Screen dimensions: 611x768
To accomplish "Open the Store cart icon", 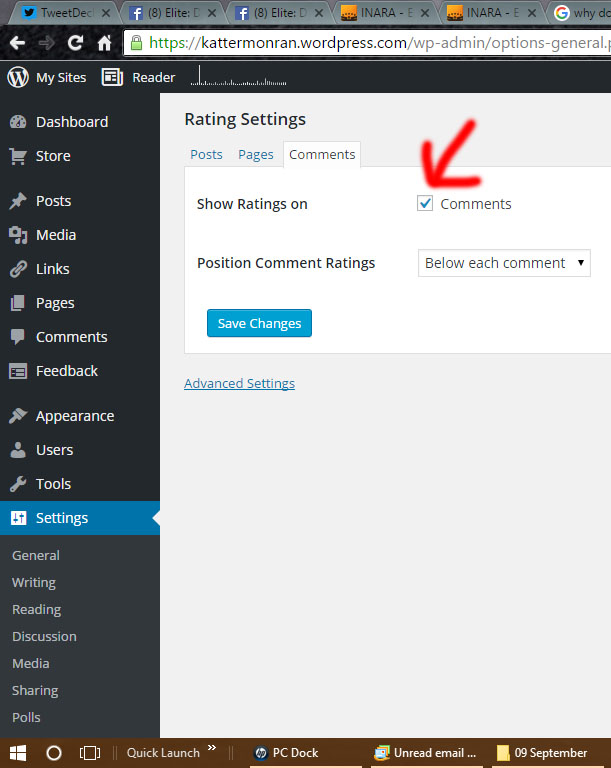I will 18,156.
